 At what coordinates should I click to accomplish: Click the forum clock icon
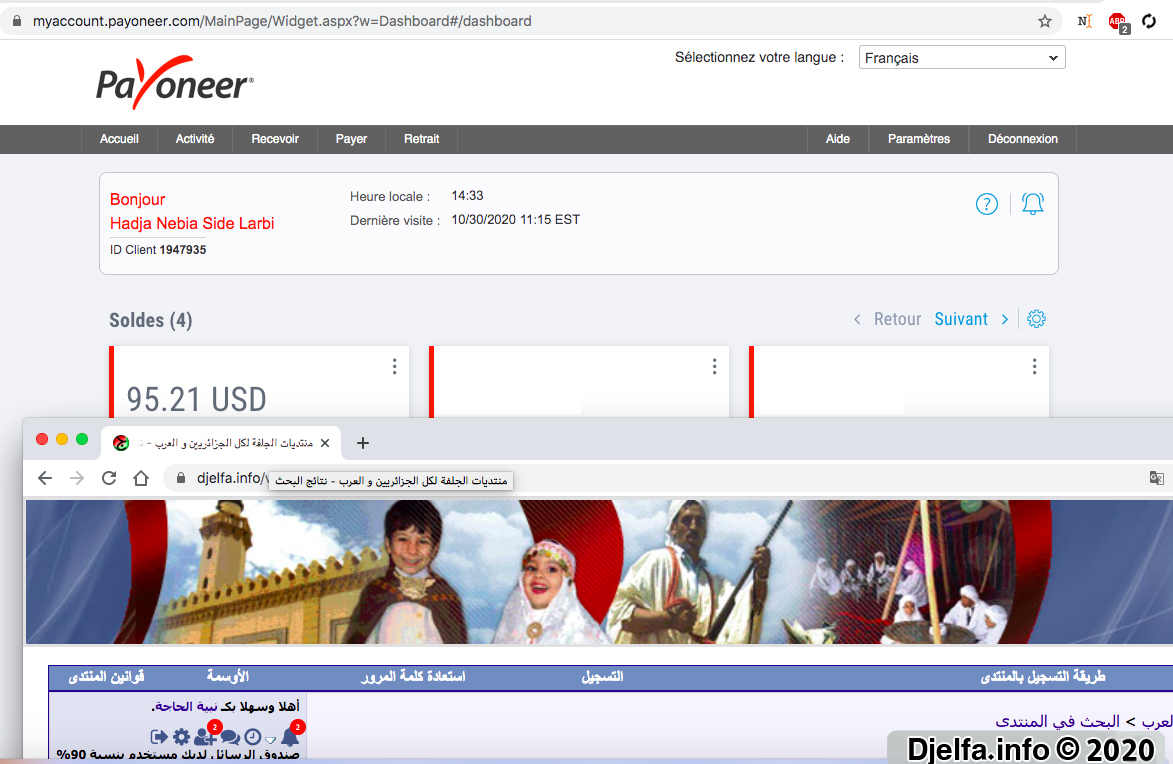[x=253, y=737]
